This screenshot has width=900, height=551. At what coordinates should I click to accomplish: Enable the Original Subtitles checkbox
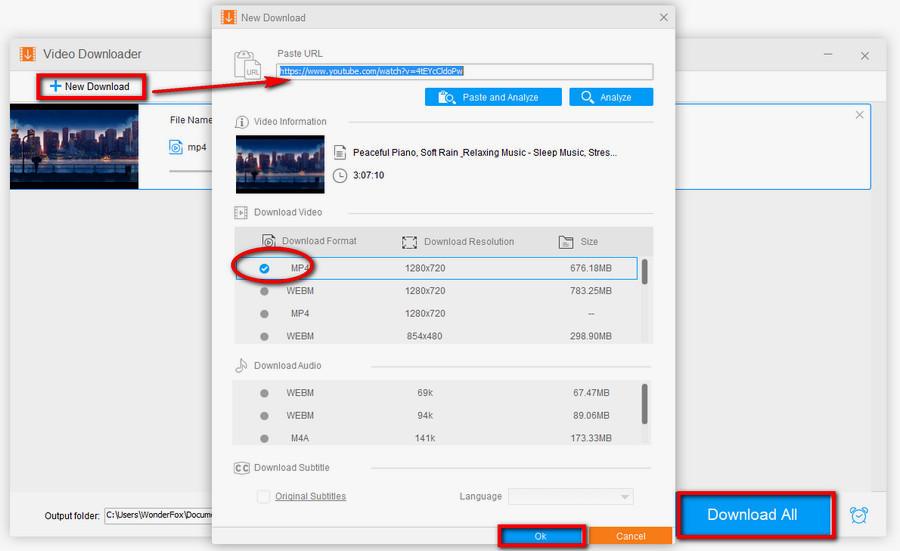pyautogui.click(x=264, y=497)
